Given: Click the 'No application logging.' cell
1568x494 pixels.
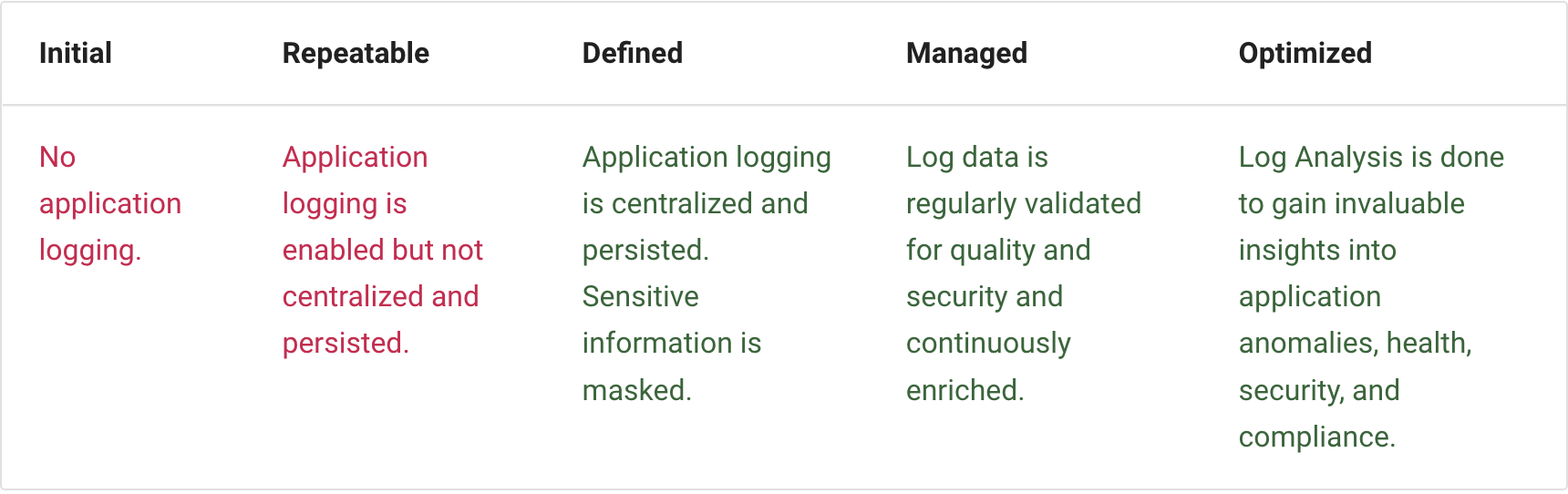Looking at the screenshot, I should click(110, 203).
